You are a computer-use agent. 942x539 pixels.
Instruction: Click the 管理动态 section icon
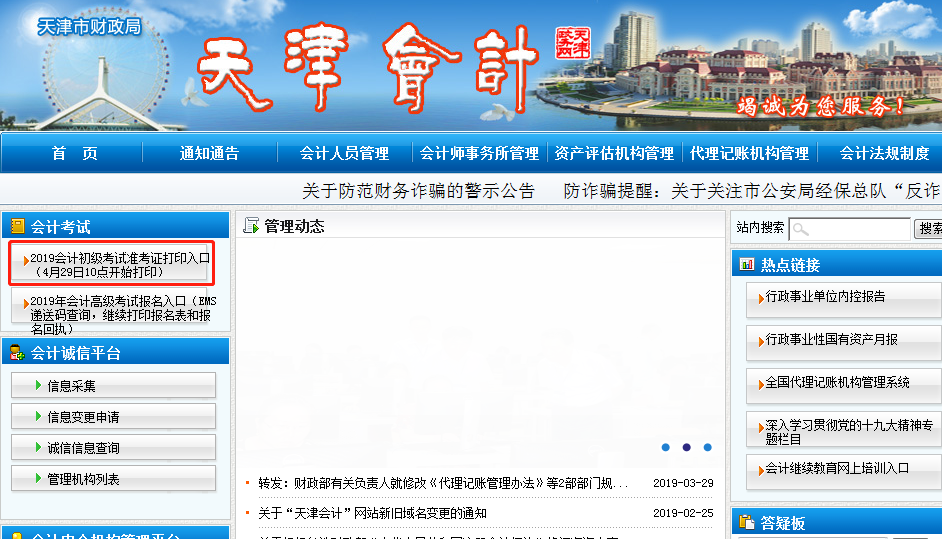coord(251,226)
